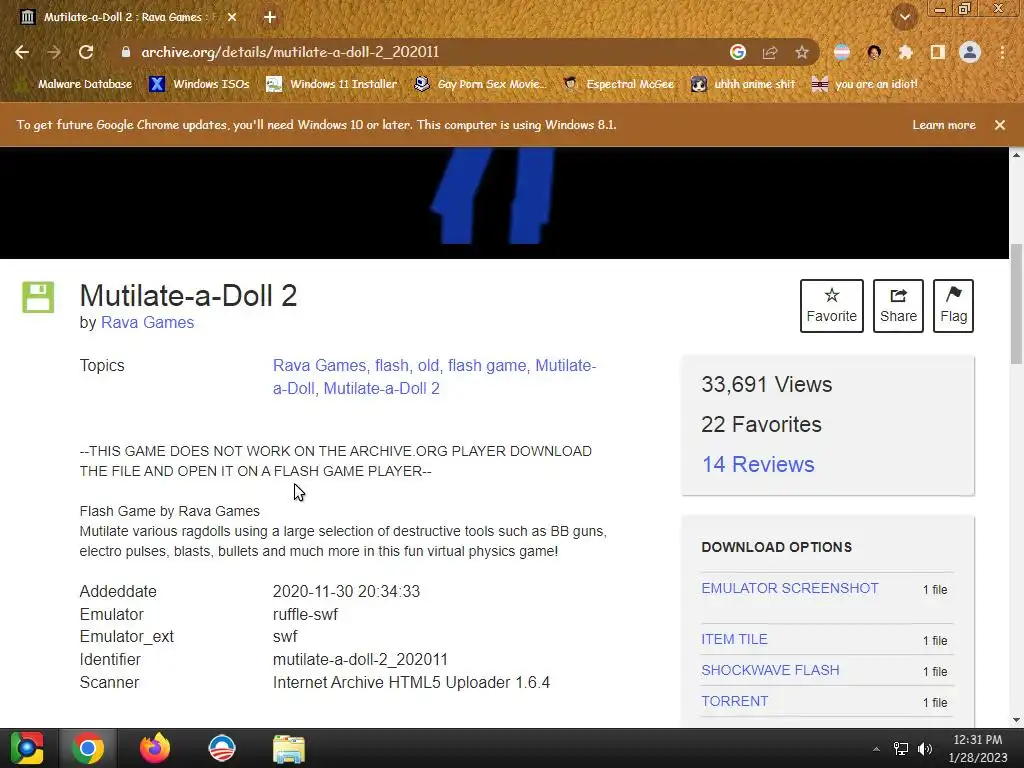1024x768 pixels.
Task: Click the Mutilate-a-Doll 2 topic link
Action: 381,389
